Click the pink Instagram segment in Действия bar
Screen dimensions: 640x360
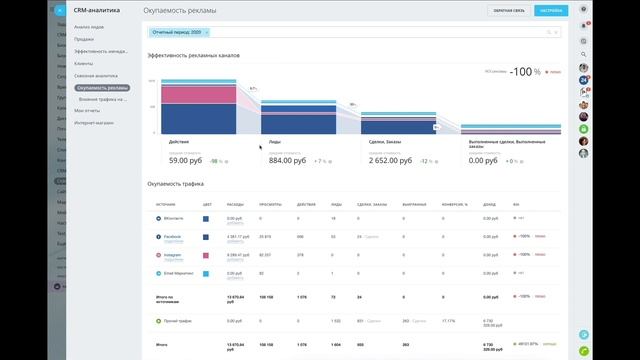(x=198, y=95)
